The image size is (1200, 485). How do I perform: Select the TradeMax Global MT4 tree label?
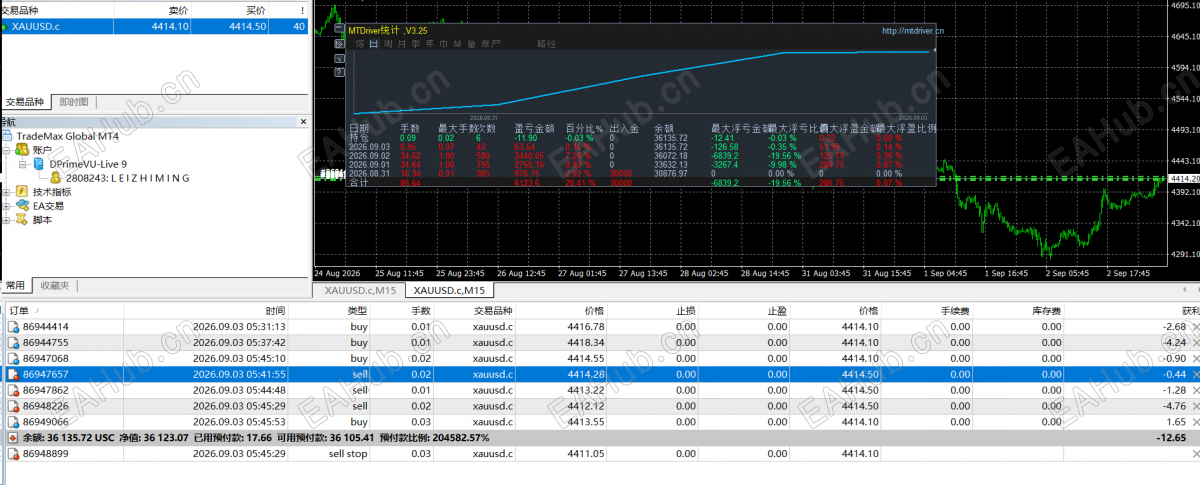click(x=68, y=135)
